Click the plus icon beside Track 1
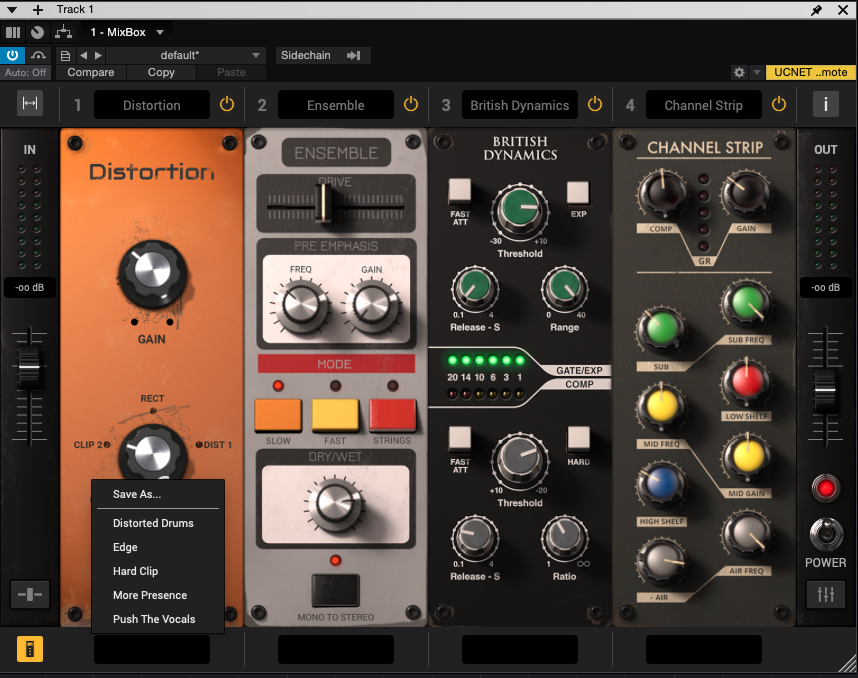This screenshot has height=678, width=858. (x=38, y=10)
